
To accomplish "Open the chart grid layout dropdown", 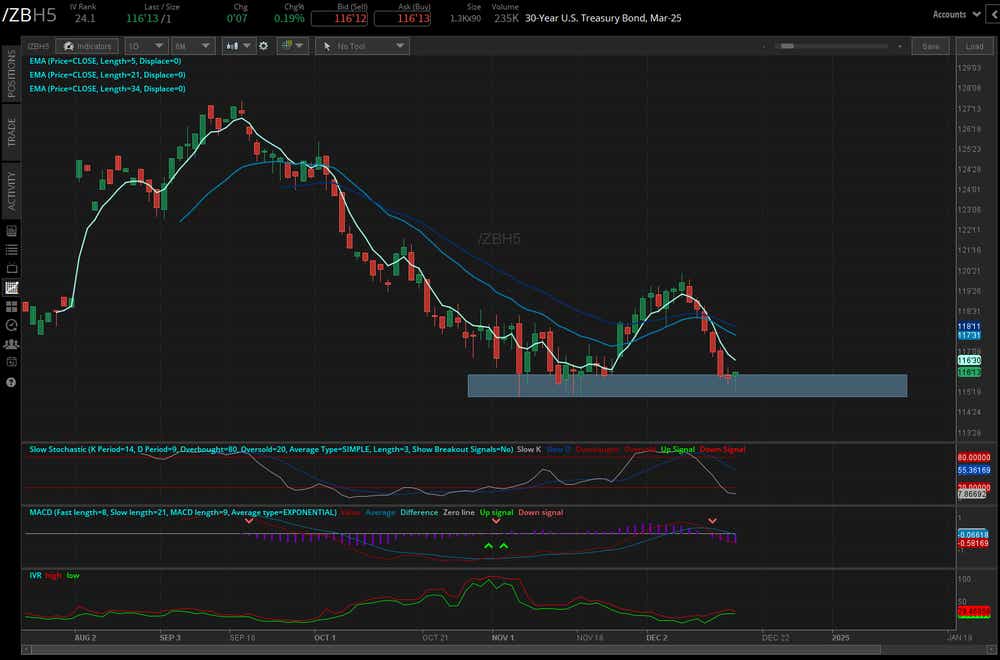I will point(293,46).
